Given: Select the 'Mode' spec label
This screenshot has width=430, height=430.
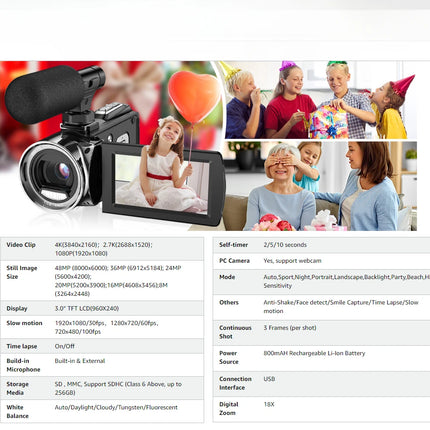Looking at the screenshot, I should [227, 277].
